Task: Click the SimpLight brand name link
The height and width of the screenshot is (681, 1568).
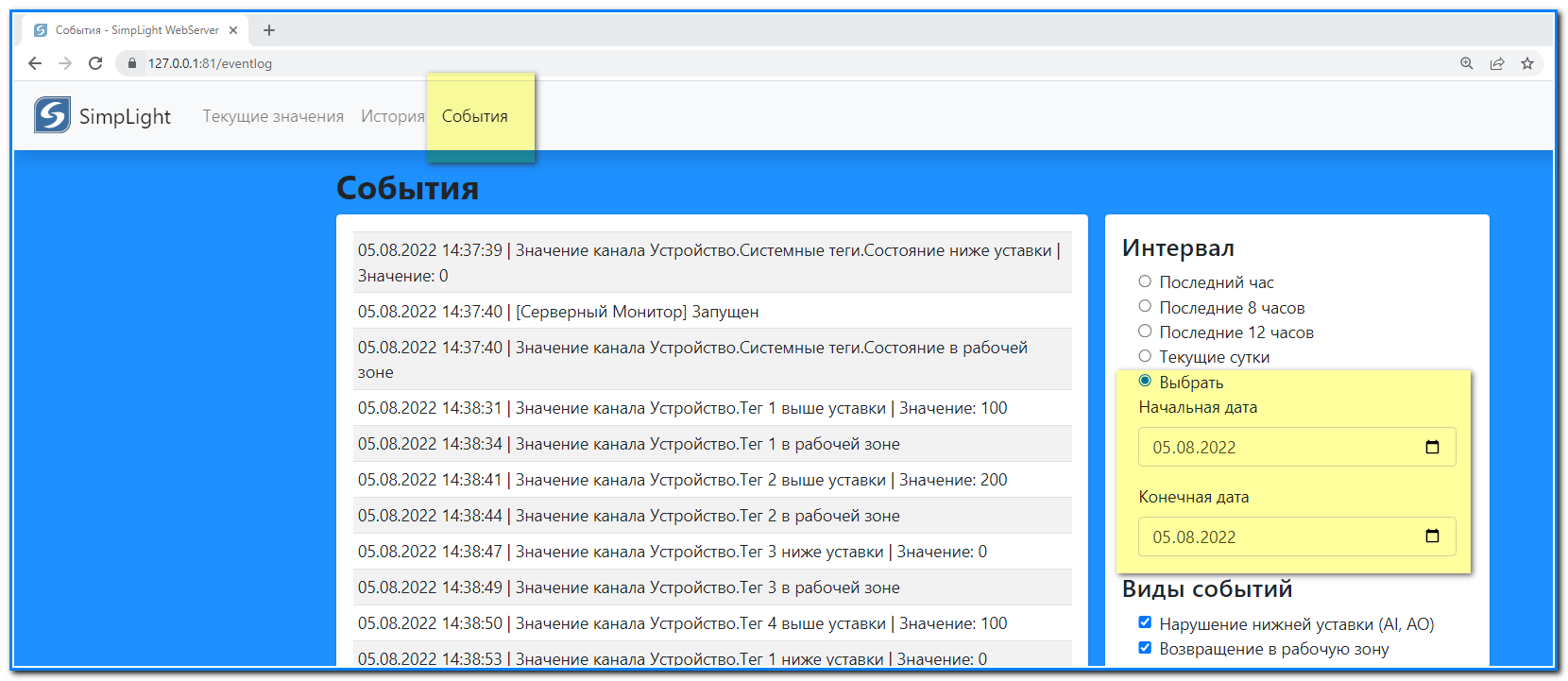Action: pyautogui.click(x=125, y=116)
